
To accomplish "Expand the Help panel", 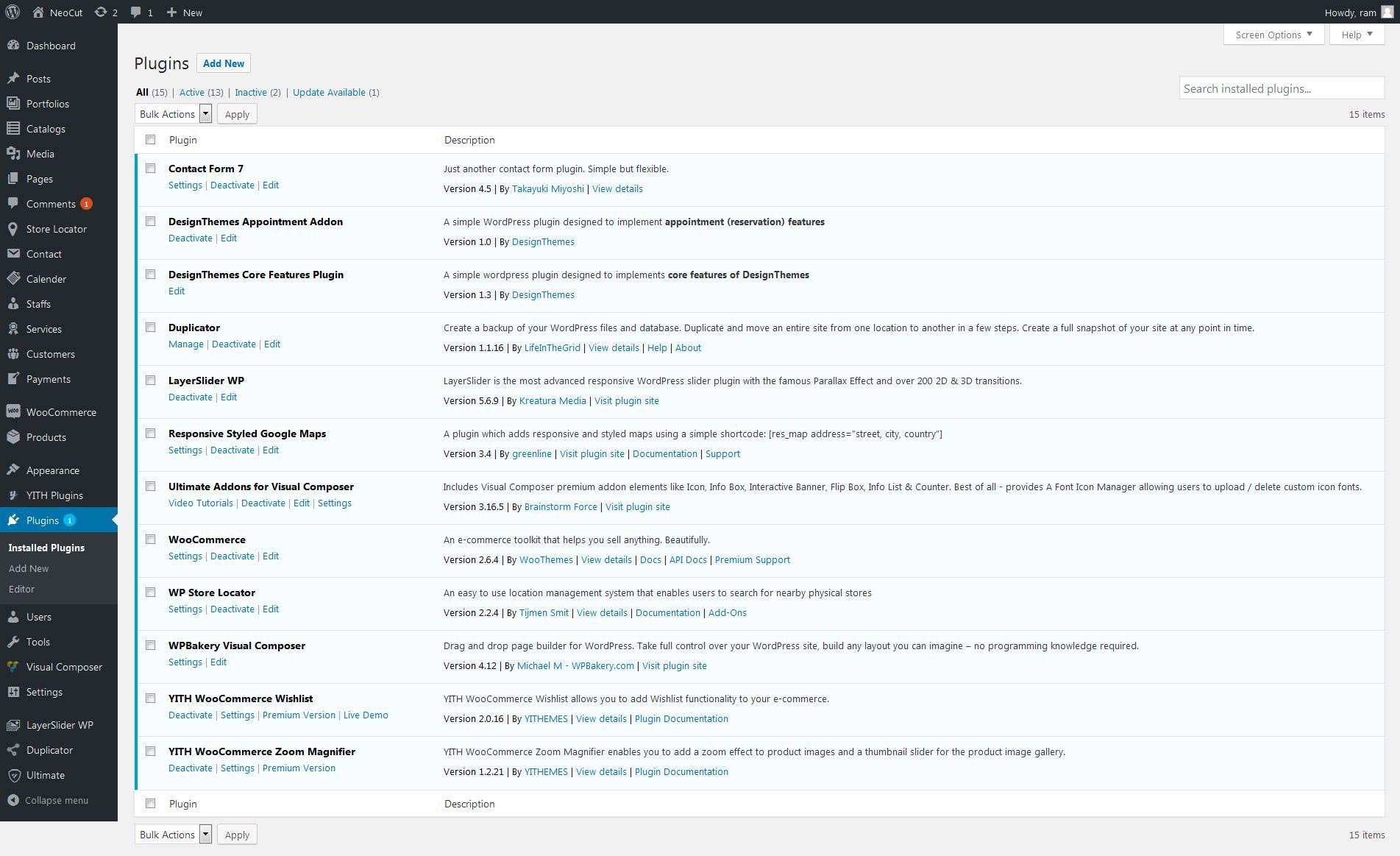I will pyautogui.click(x=1357, y=35).
